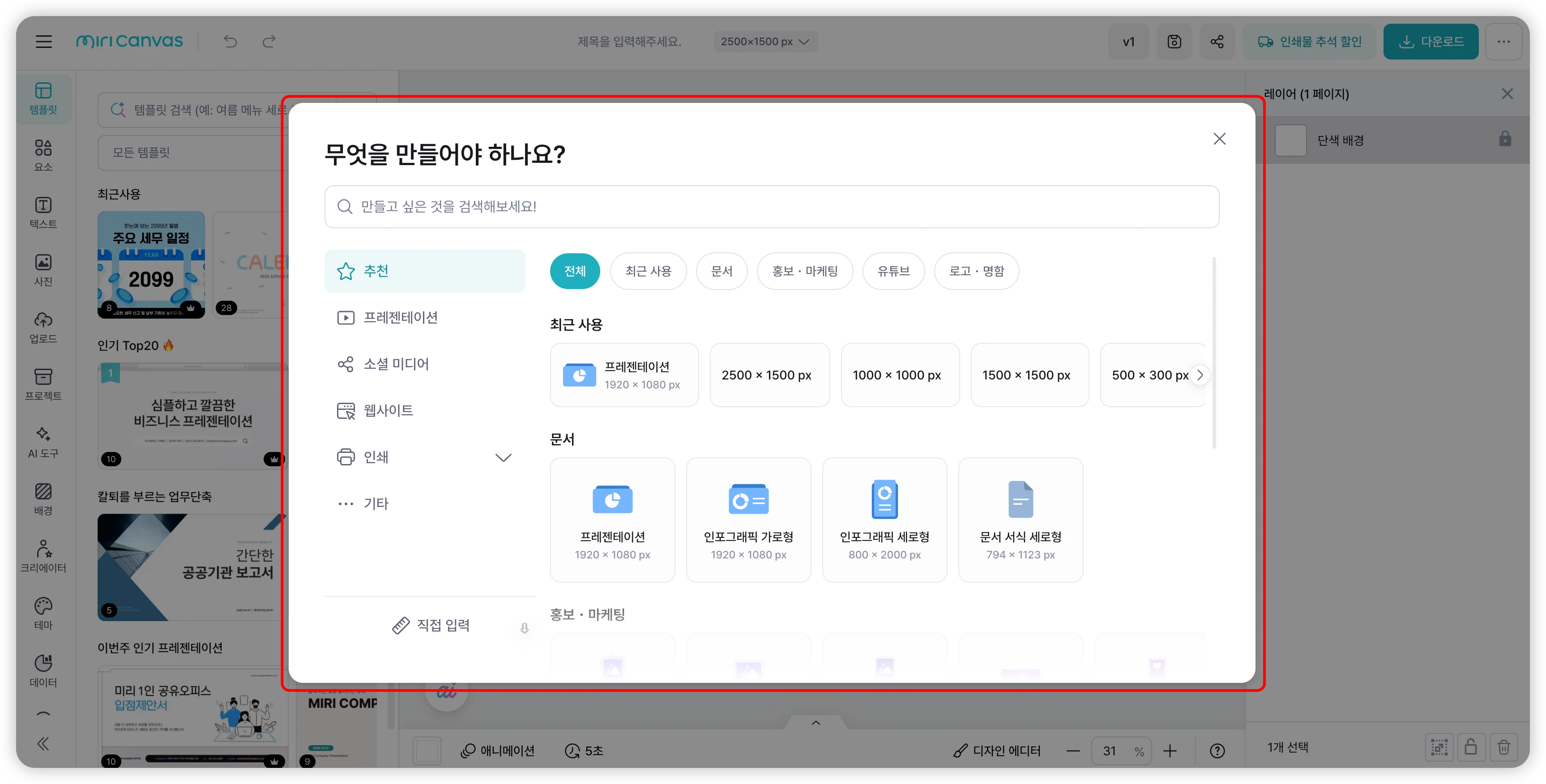Open the 업로드 (Upload) panel
Viewport: 1546px width, 784px height.
pyautogui.click(x=43, y=327)
